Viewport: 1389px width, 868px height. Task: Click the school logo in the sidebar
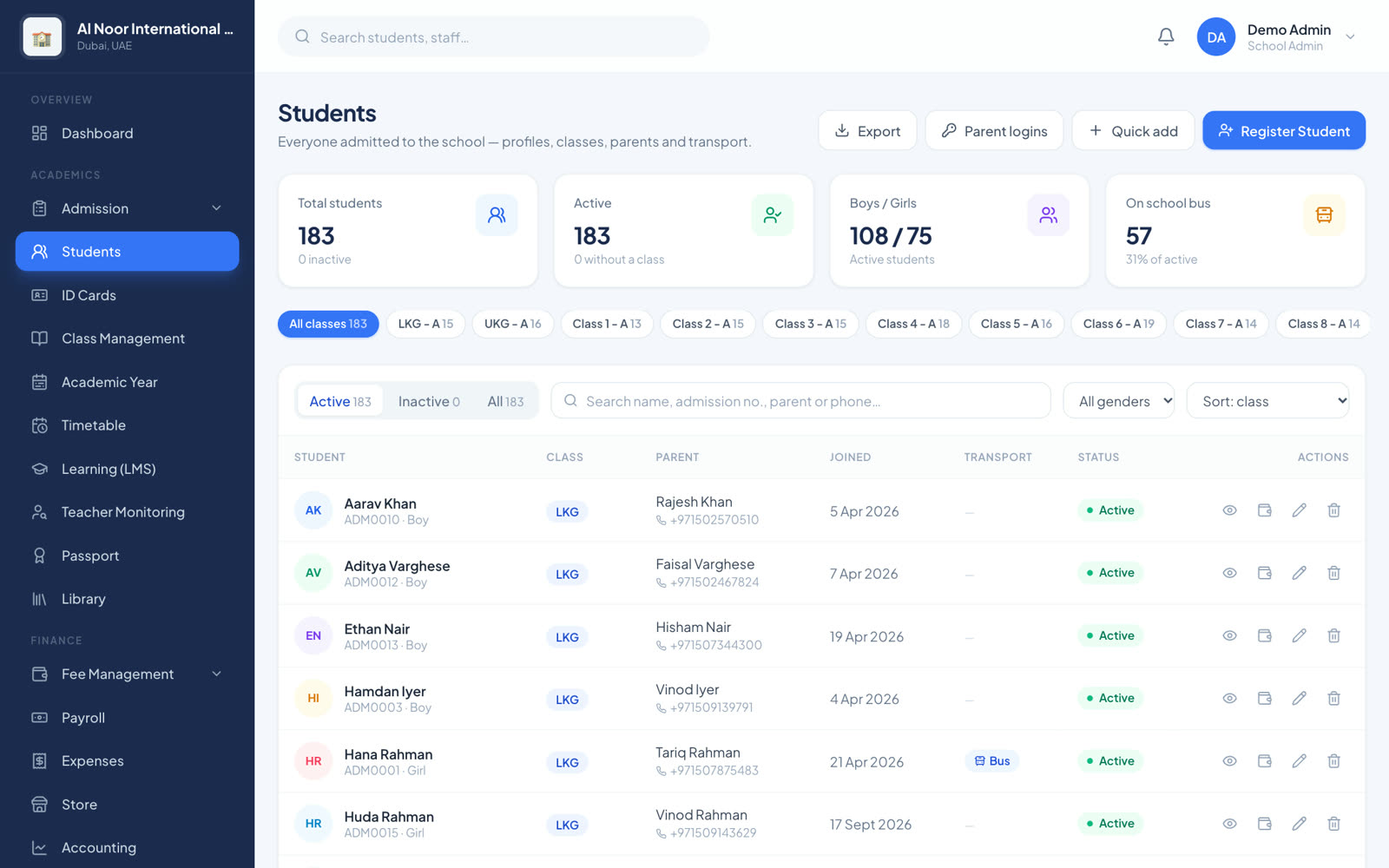[42, 37]
